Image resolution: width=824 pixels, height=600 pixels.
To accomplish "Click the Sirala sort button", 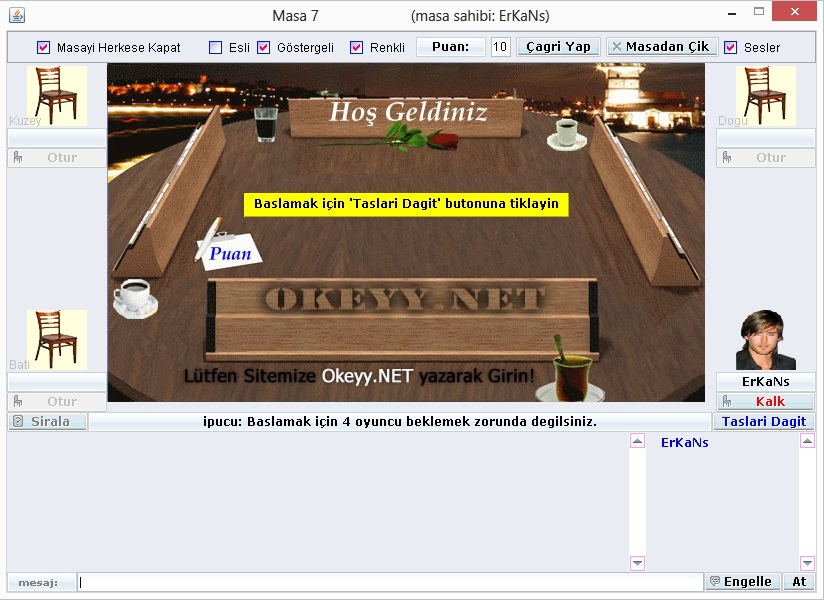I will coord(48,421).
